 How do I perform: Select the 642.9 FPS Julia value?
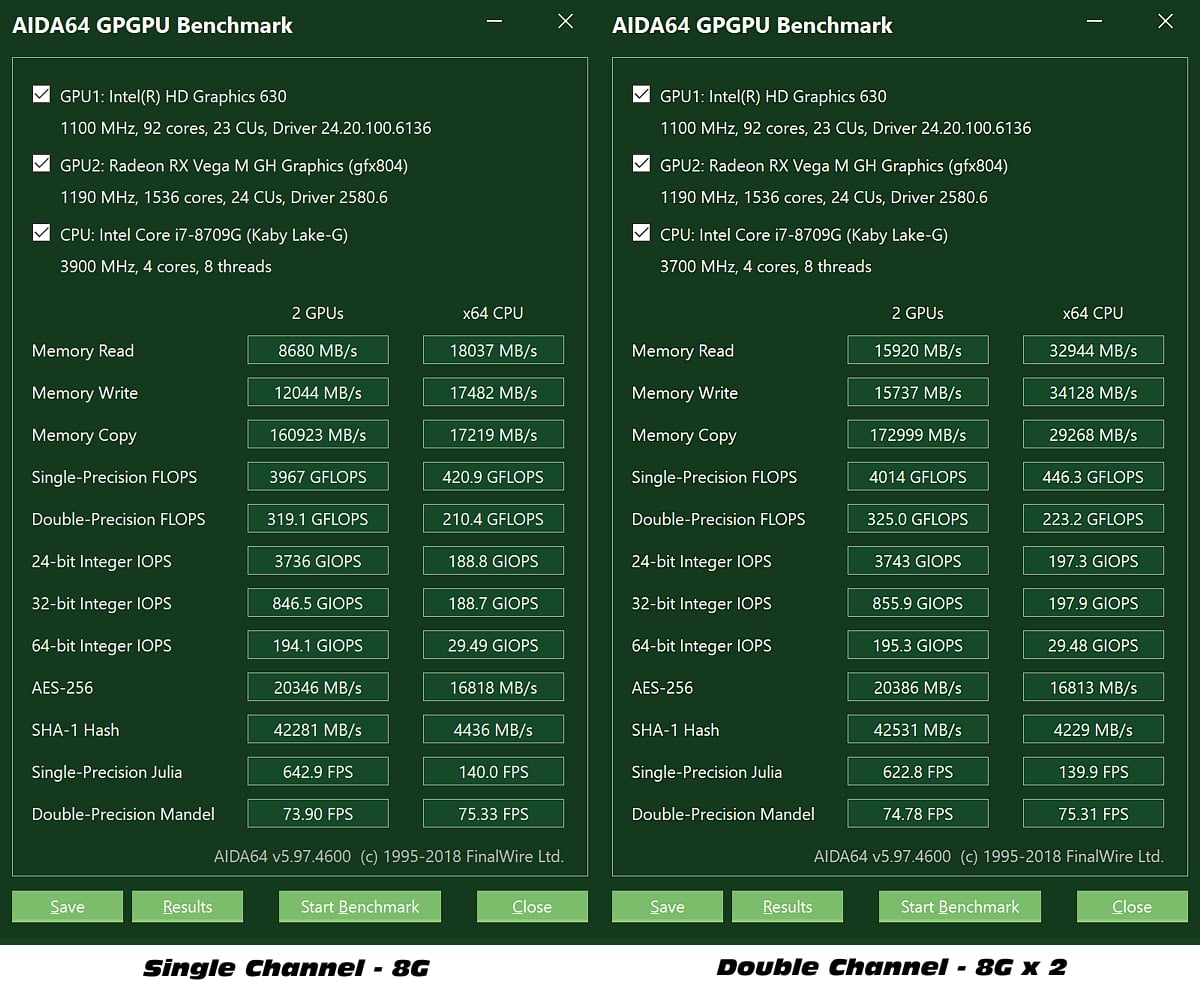[318, 771]
